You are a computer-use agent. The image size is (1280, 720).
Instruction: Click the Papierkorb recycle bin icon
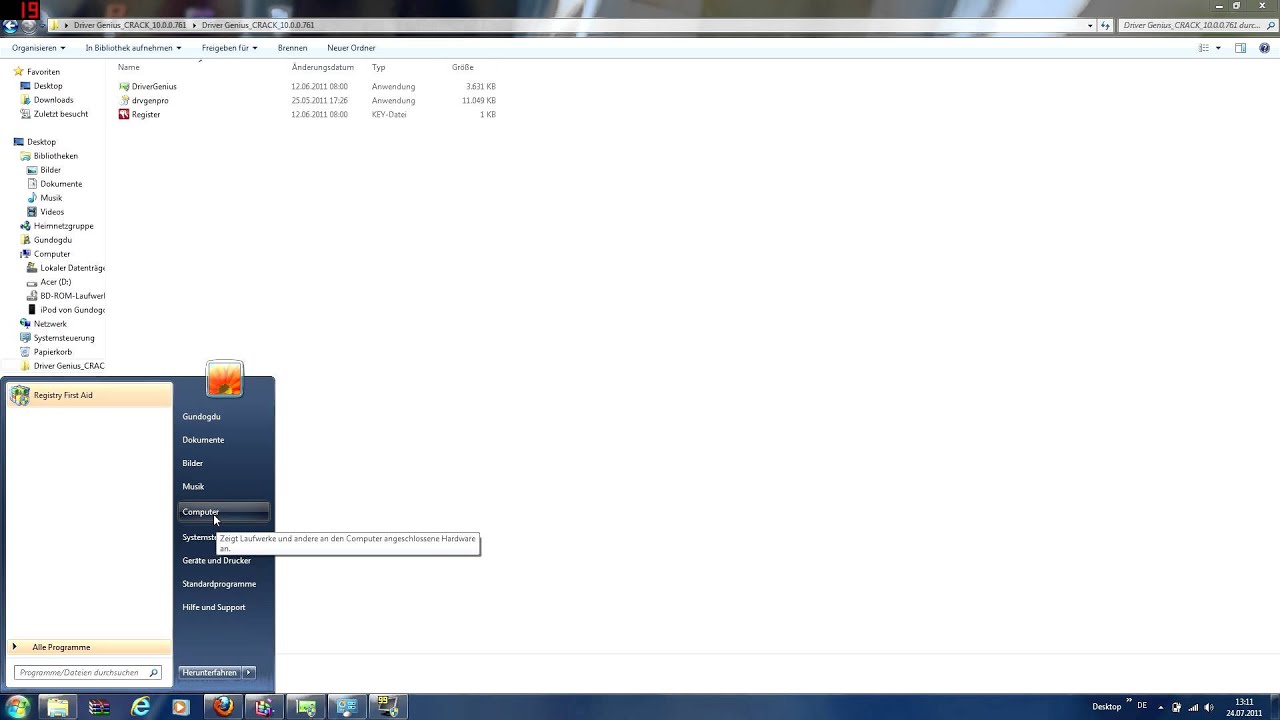tap(26, 352)
